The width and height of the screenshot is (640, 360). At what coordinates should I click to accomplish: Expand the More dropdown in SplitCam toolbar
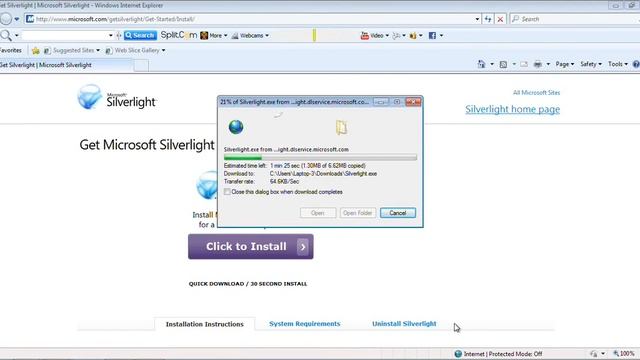226,36
